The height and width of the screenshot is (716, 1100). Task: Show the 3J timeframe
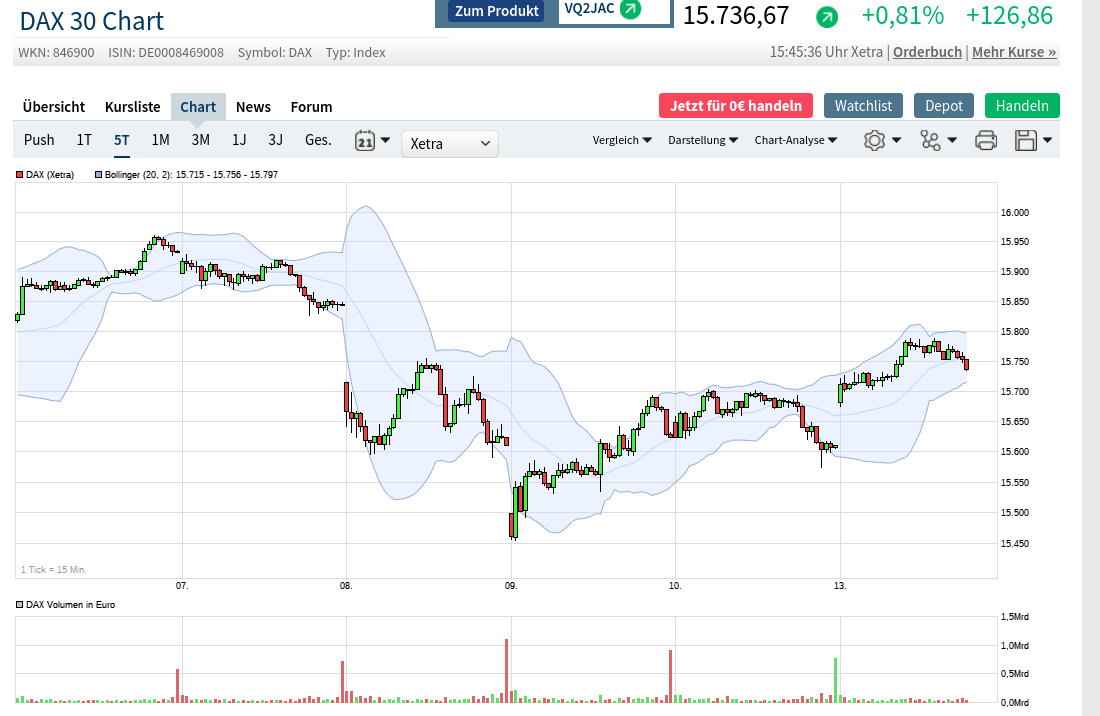[x=276, y=140]
